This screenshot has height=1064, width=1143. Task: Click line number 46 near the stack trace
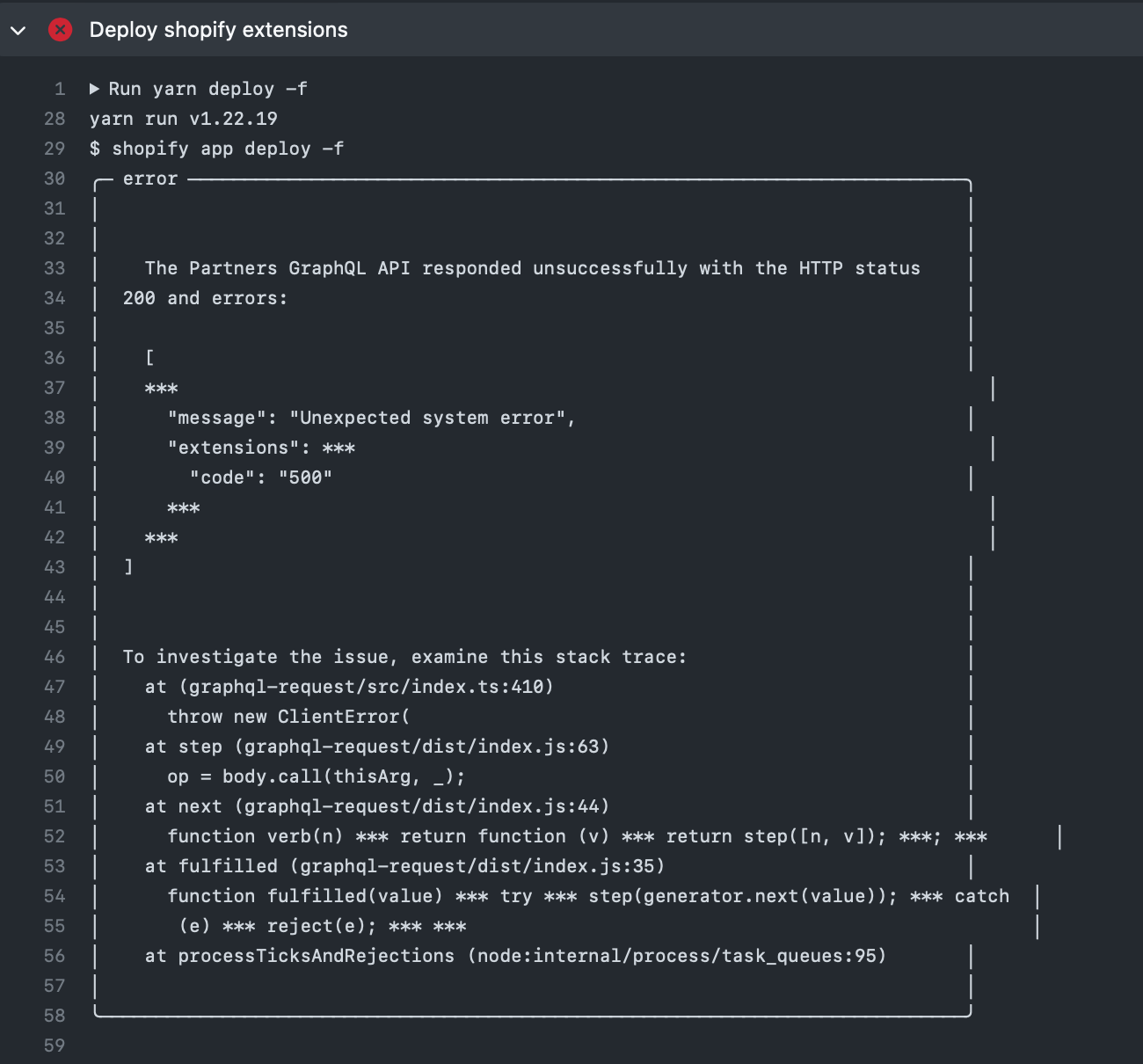pyautogui.click(x=54, y=656)
